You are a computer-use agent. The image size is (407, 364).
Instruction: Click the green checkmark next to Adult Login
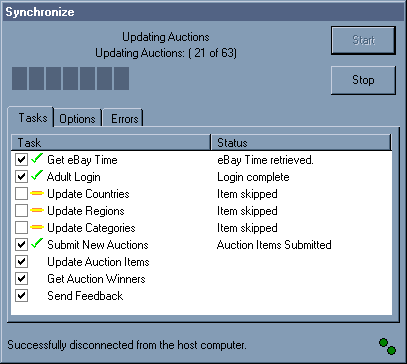37,176
